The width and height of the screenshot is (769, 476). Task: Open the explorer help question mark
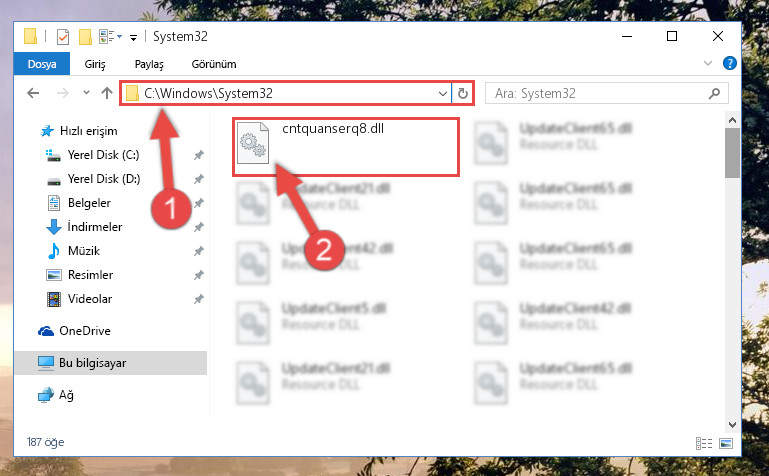tap(729, 63)
